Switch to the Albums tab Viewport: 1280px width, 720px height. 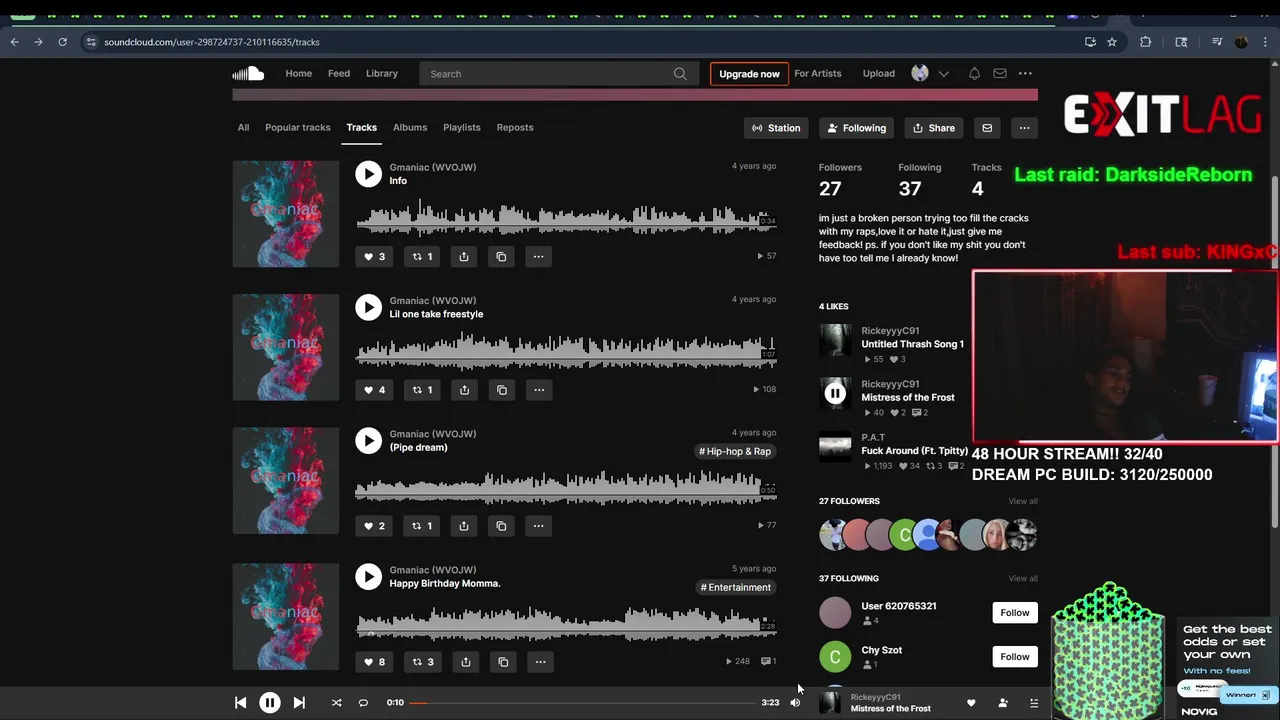click(x=410, y=128)
